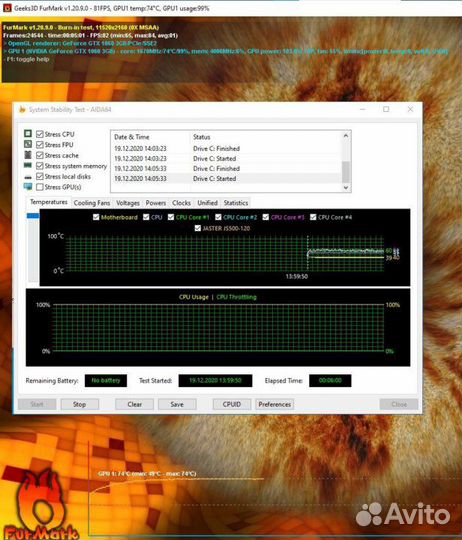Screen dimensions: 462x540
Task: Uncheck the Stress CPU option
Action: coord(40,134)
